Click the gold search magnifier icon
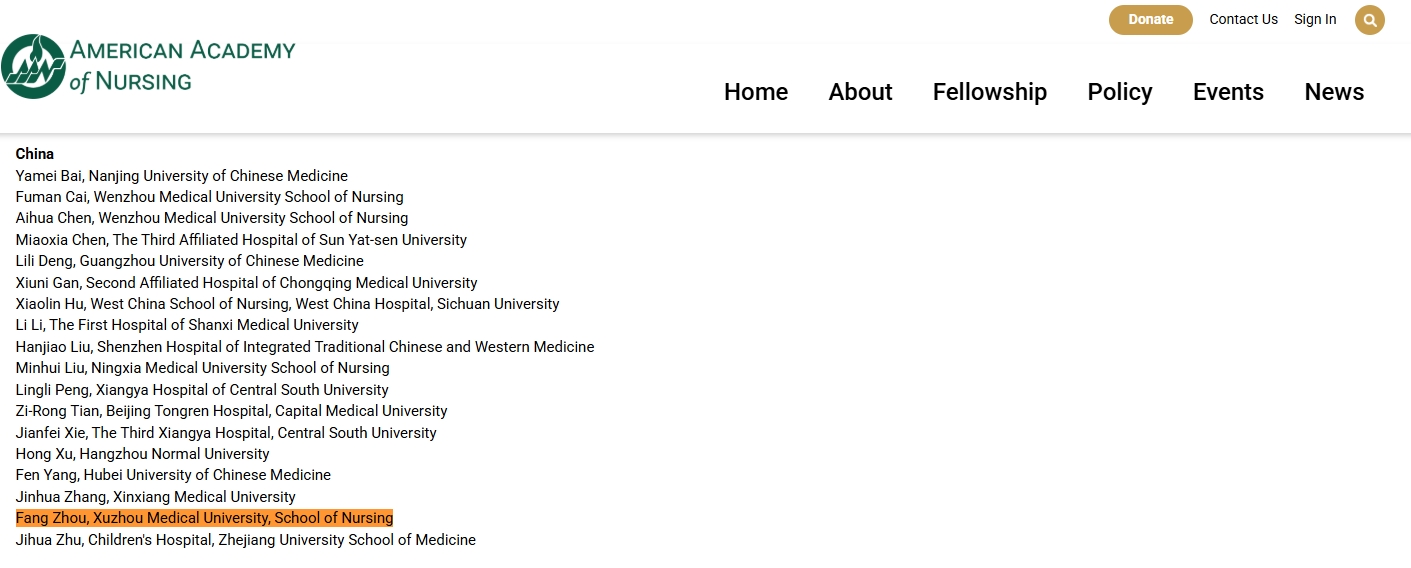This screenshot has width=1411, height=568. 1369,20
